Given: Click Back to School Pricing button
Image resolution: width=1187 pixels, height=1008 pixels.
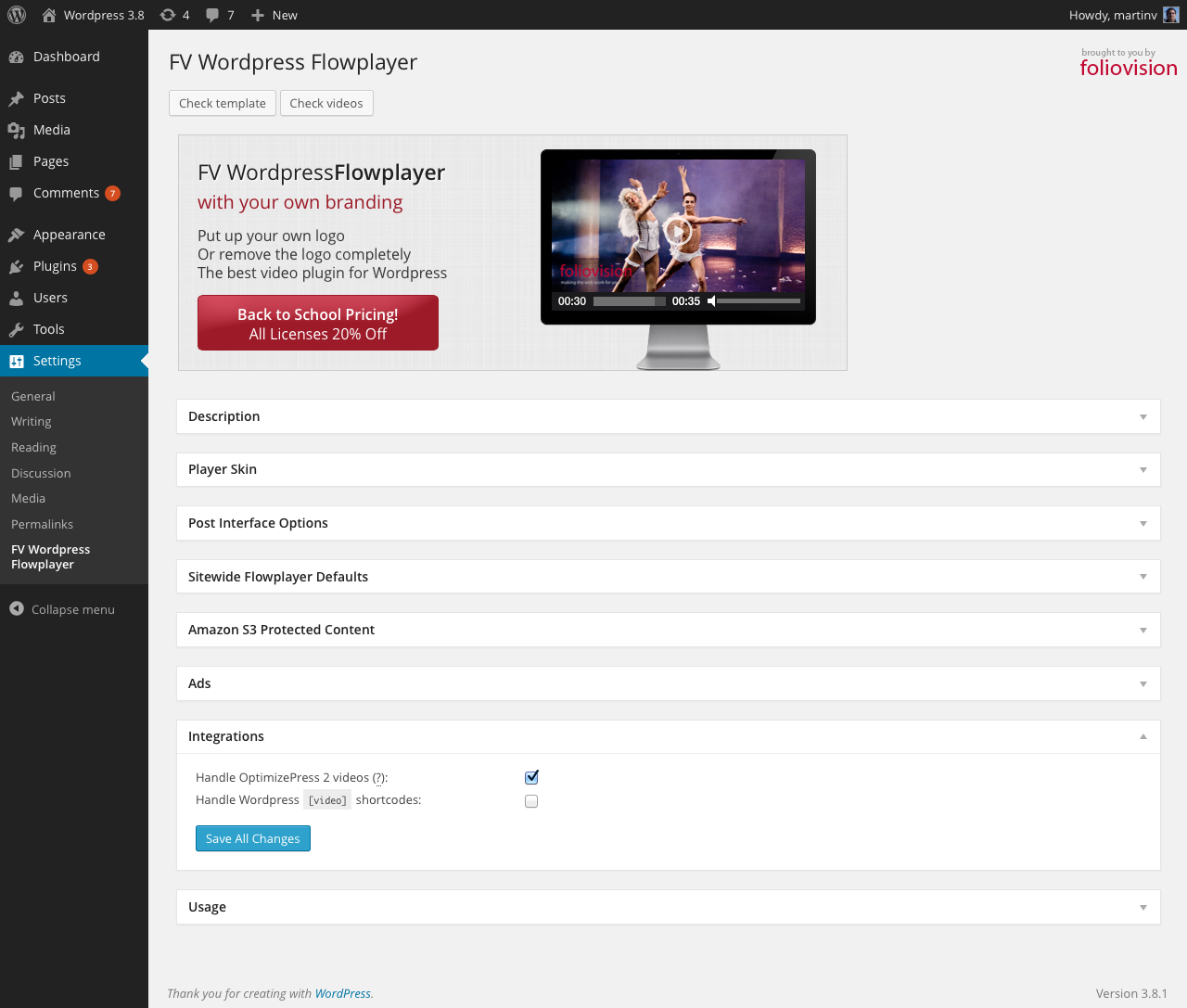Looking at the screenshot, I should pos(318,323).
